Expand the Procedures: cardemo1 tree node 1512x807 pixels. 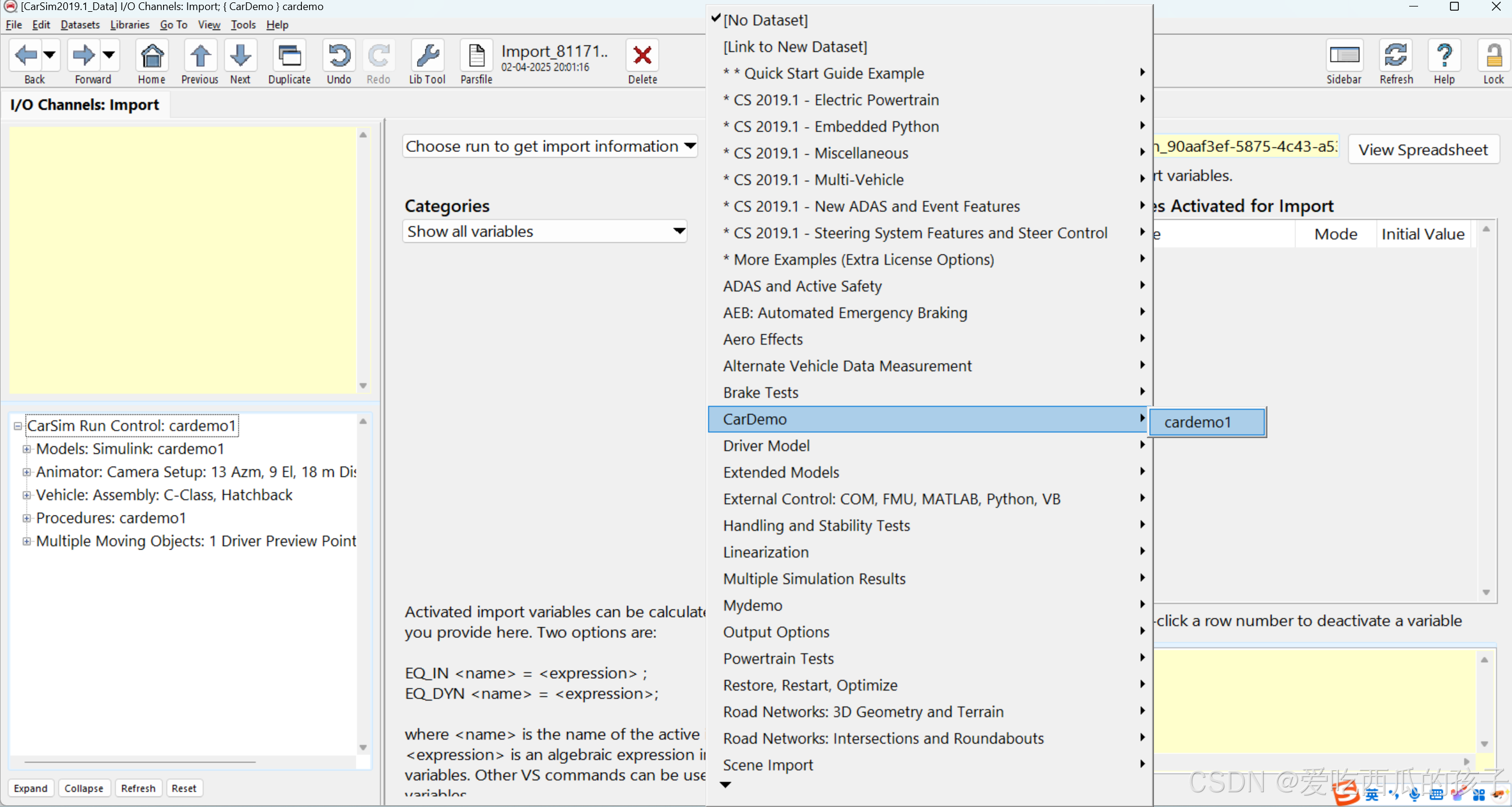click(x=27, y=518)
